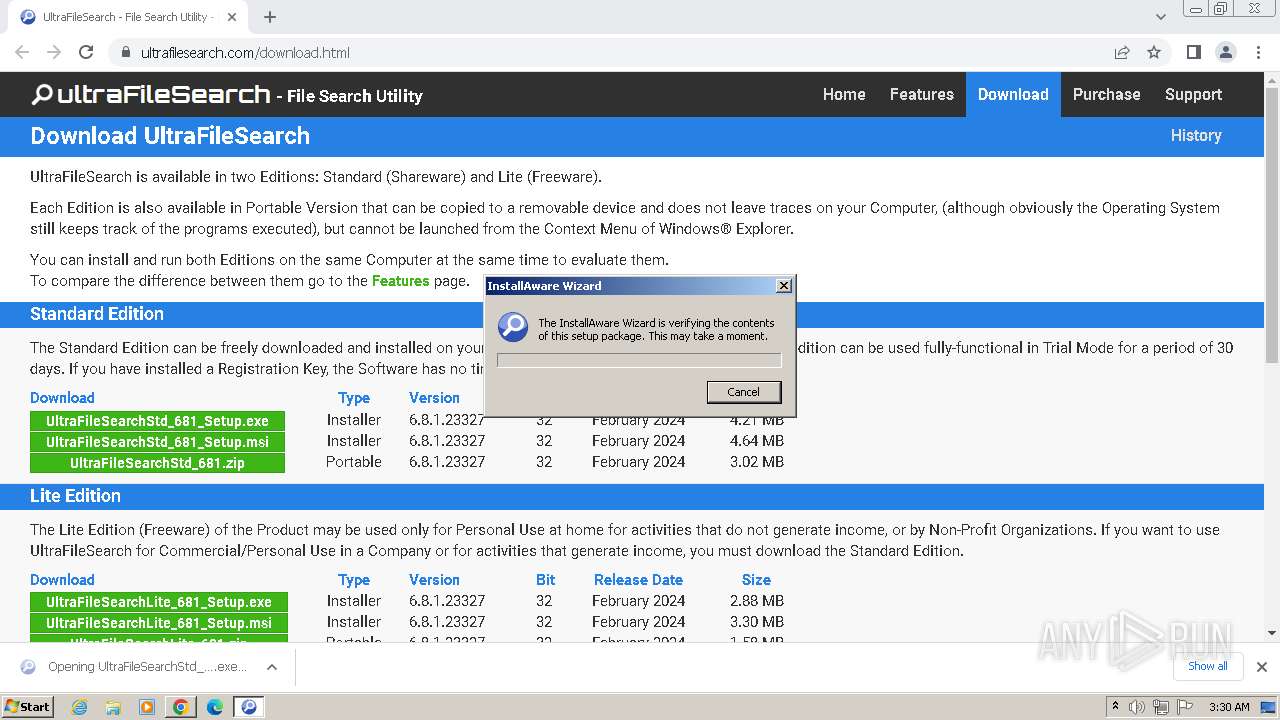Viewport: 1280px width, 720px height.
Task: Close the UltraFileSearch browser tab
Action: click(x=233, y=17)
